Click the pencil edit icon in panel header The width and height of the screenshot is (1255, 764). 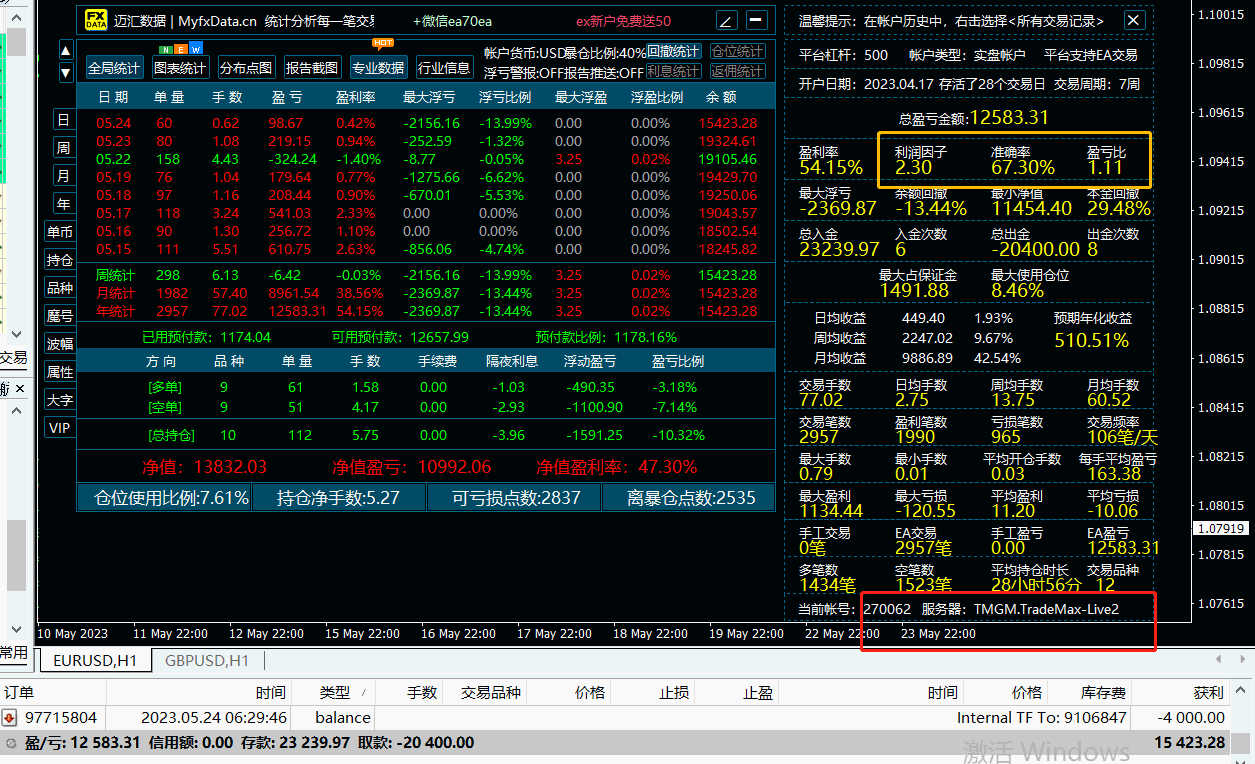tap(727, 20)
